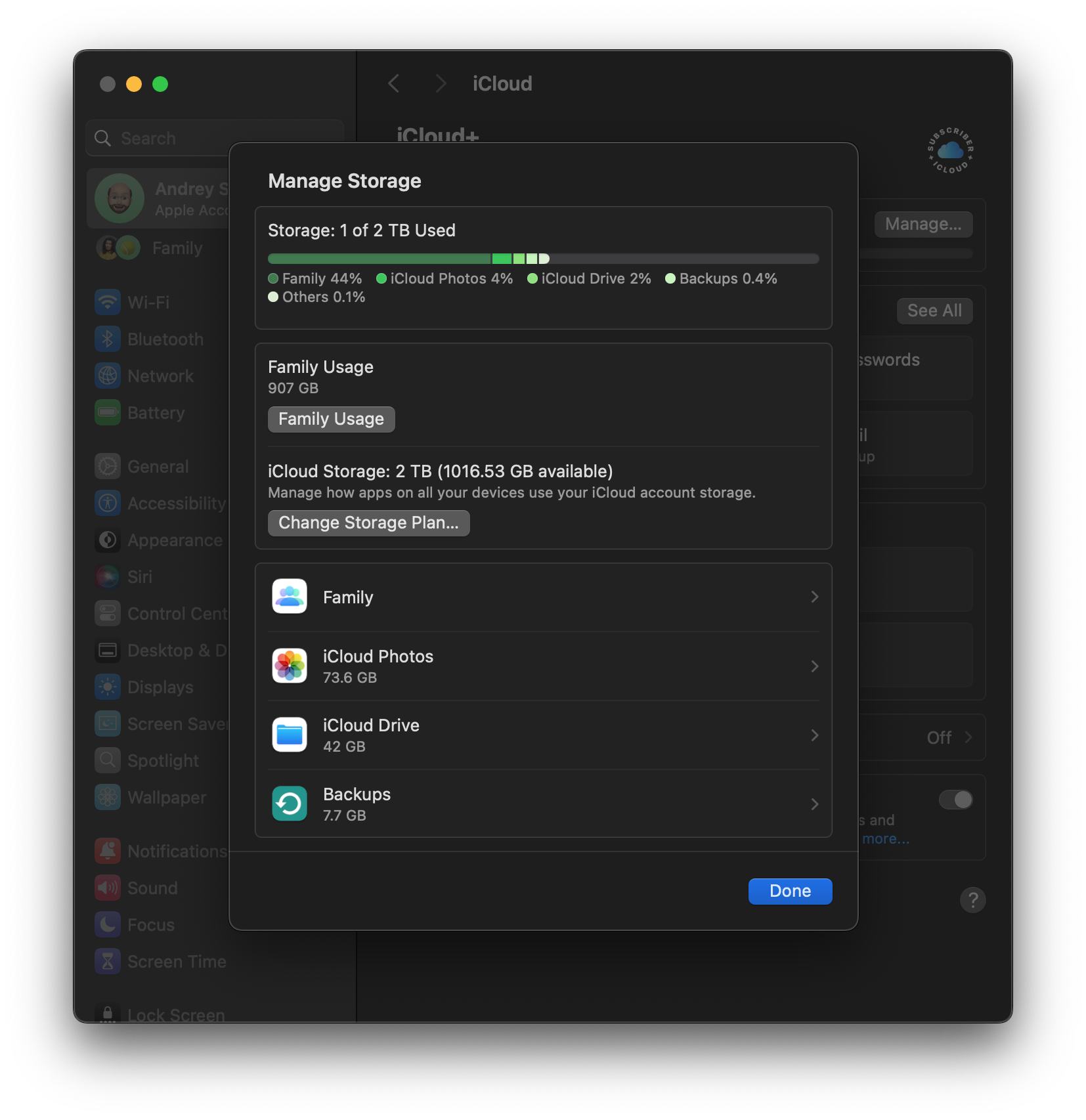
Task: Click the 'Backups 0.4%' legend text
Action: (x=728, y=278)
